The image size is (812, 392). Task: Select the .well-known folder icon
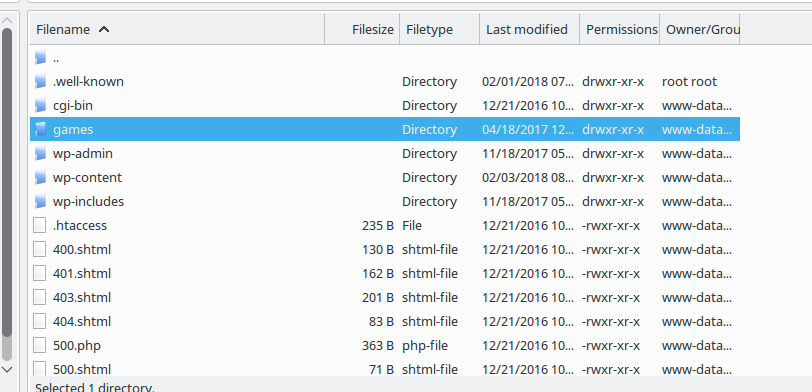(x=40, y=81)
